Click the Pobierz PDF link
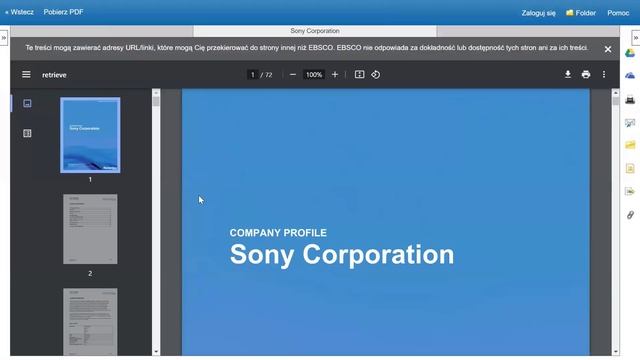The height and width of the screenshot is (360, 640). click(63, 12)
